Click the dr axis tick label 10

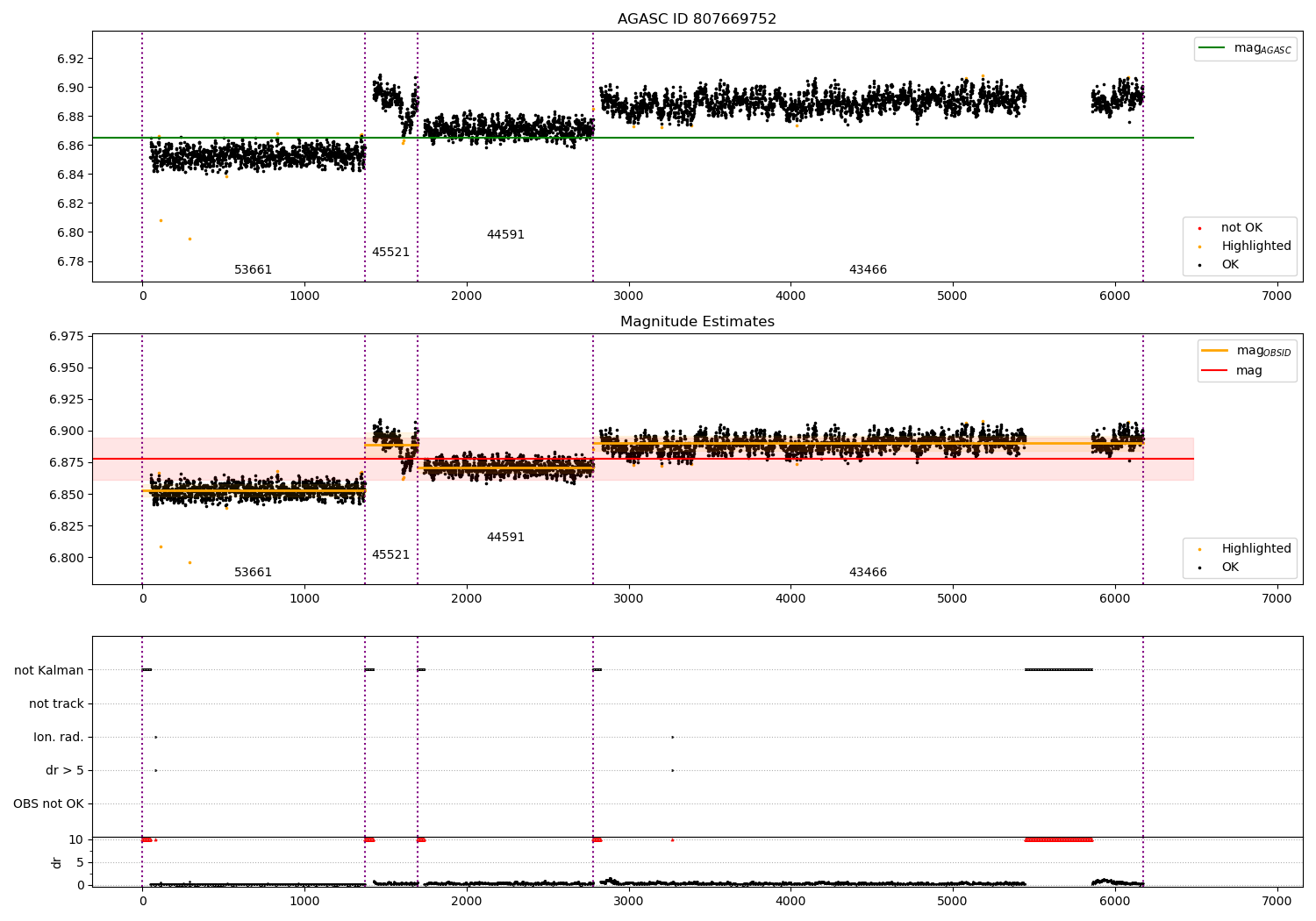[76, 839]
